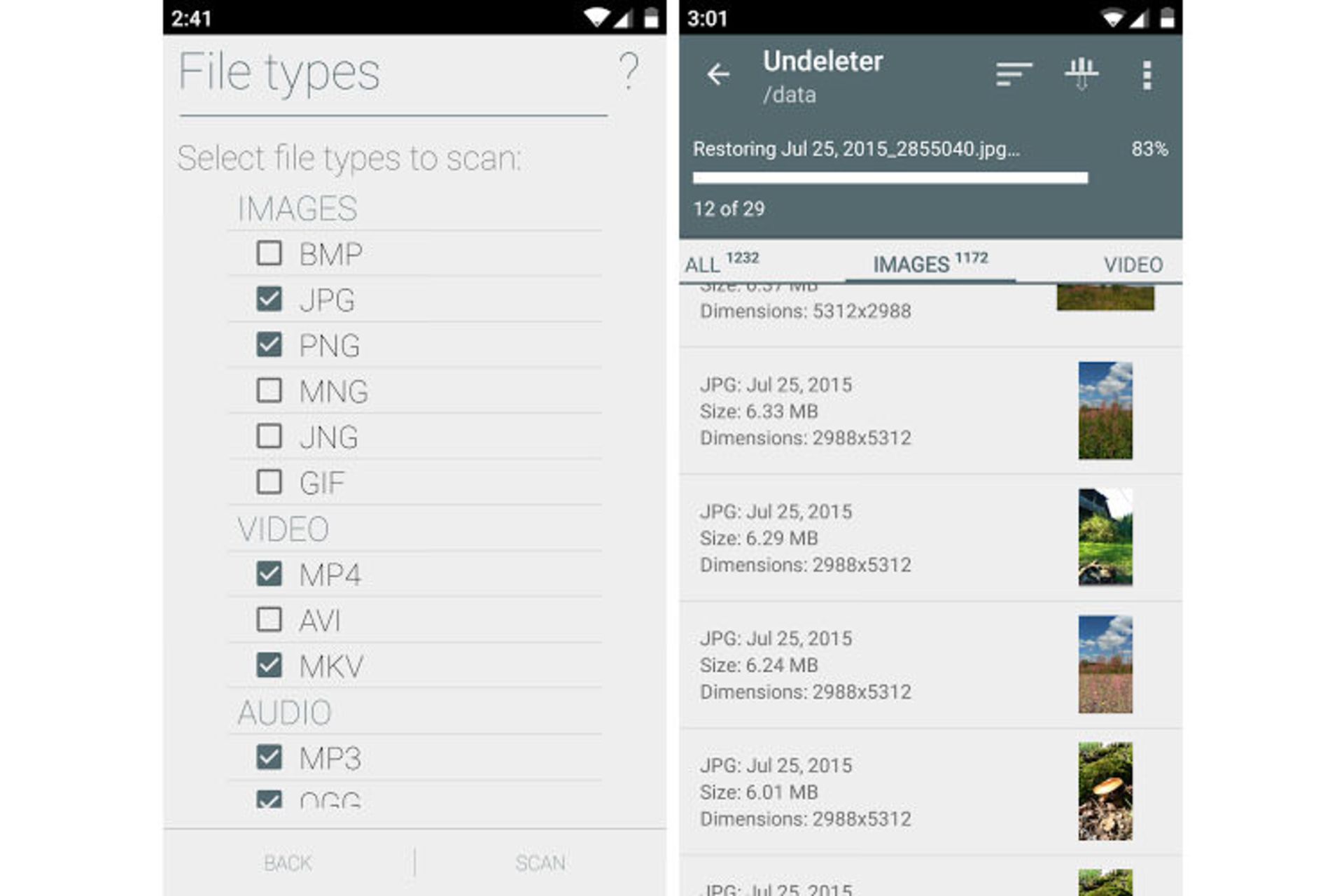Open thumbnail of the 6.24 MB photo

[x=1105, y=664]
